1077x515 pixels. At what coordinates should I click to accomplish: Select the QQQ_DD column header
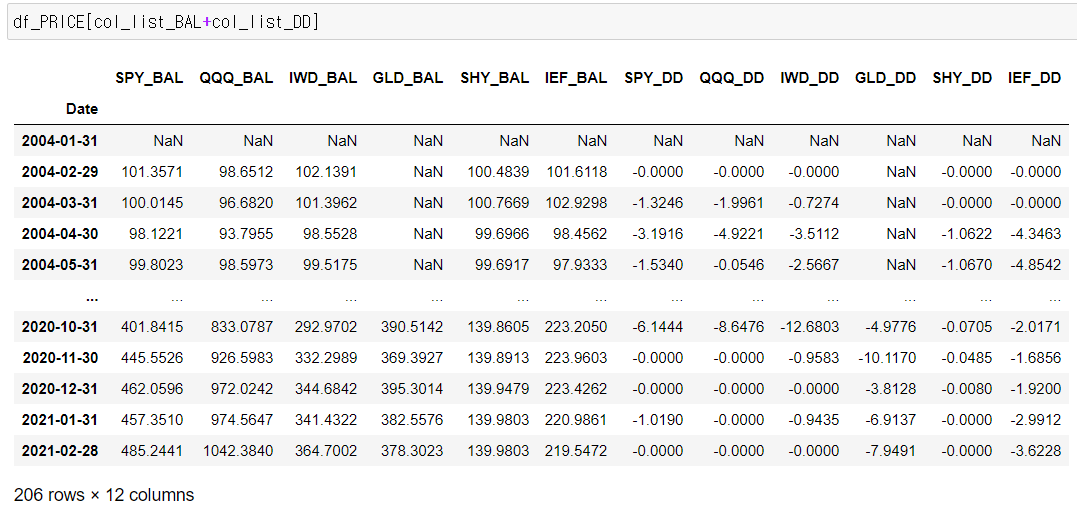(732, 78)
